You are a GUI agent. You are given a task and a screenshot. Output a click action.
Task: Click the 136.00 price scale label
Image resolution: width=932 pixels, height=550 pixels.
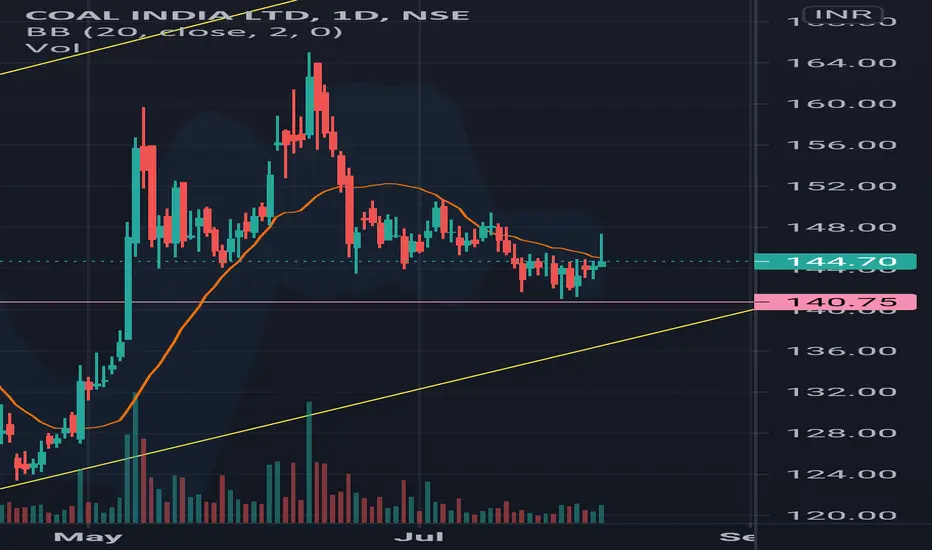click(x=841, y=350)
